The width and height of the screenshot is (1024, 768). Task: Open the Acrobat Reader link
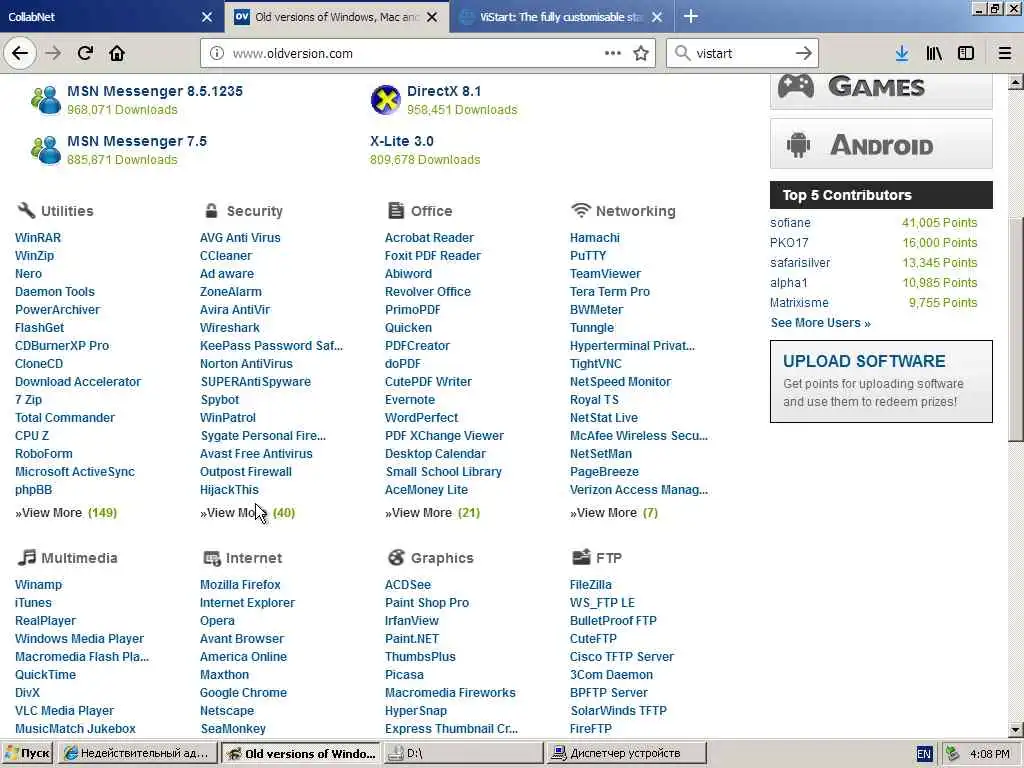pyautogui.click(x=429, y=238)
